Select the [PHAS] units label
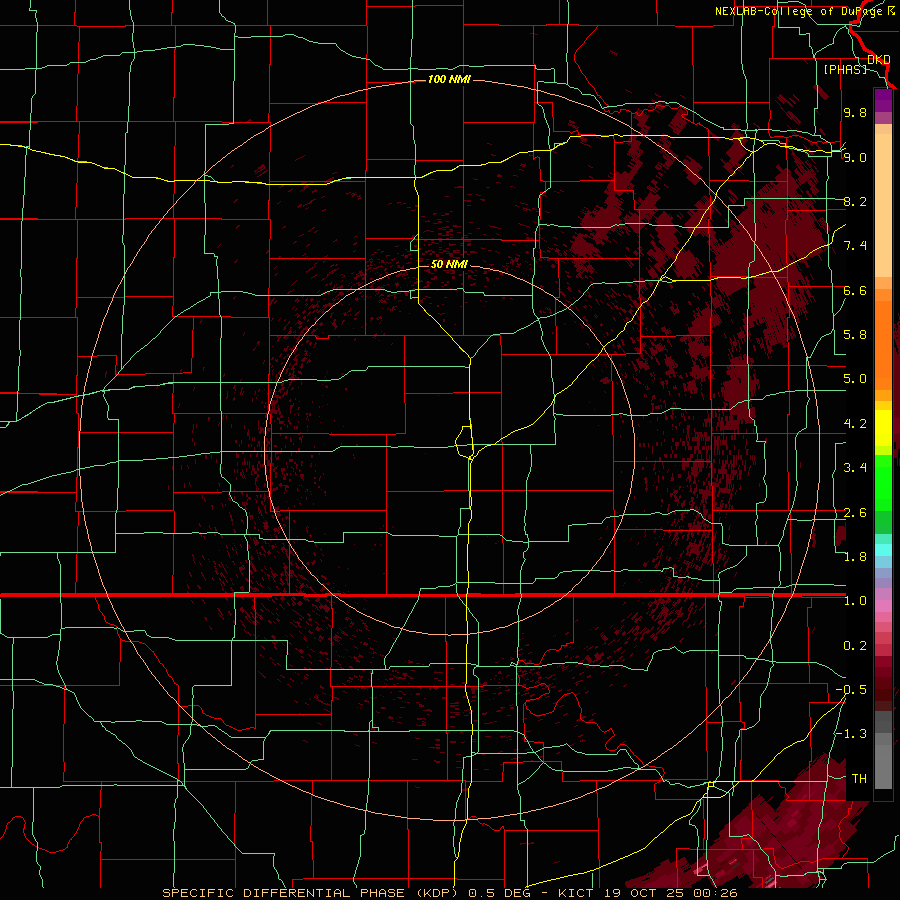The width and height of the screenshot is (900, 900). click(845, 69)
